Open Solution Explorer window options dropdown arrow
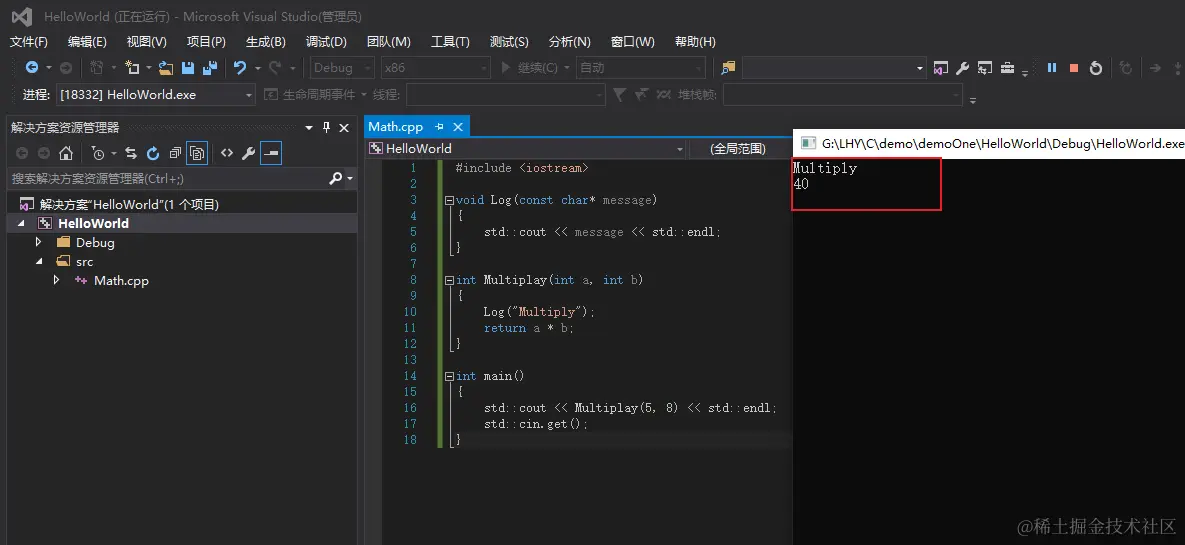Viewport: 1185px width, 545px height. tap(308, 127)
